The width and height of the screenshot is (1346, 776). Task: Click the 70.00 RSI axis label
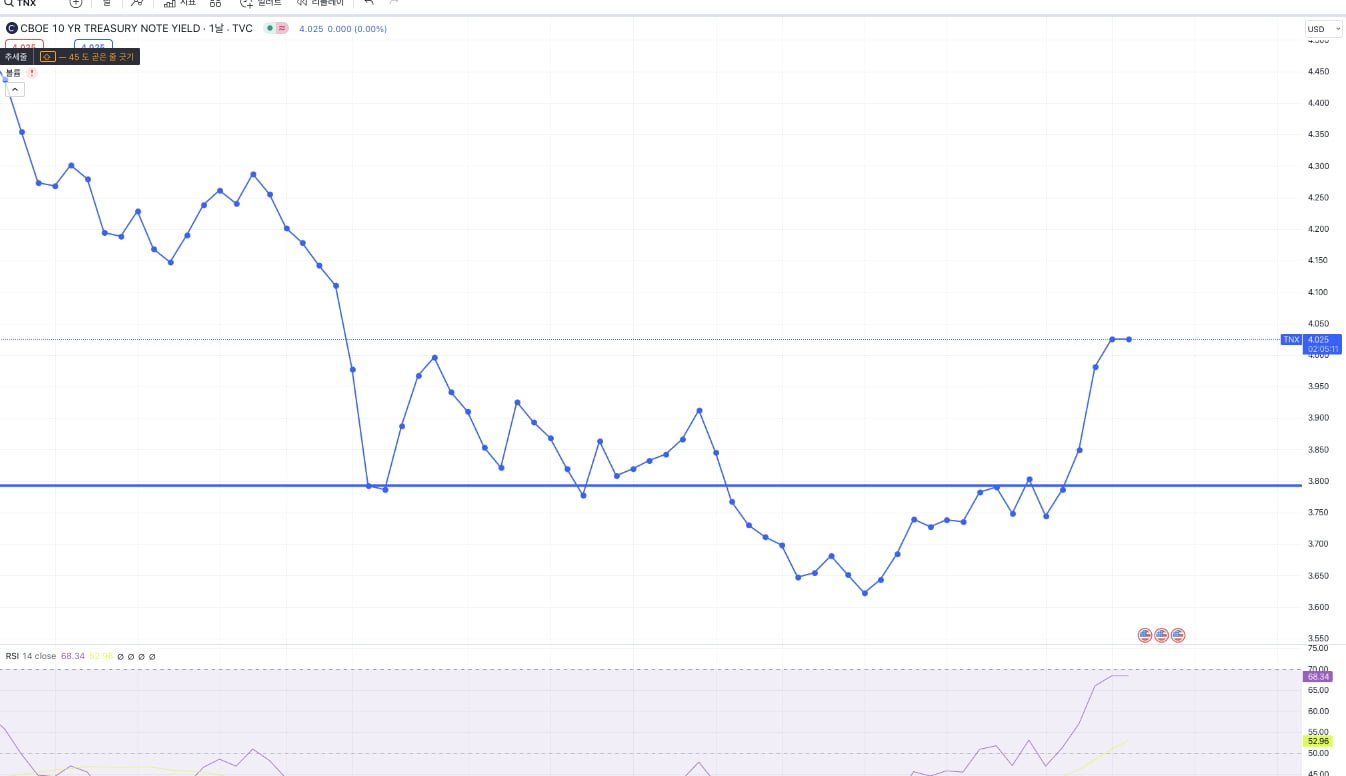1318,668
